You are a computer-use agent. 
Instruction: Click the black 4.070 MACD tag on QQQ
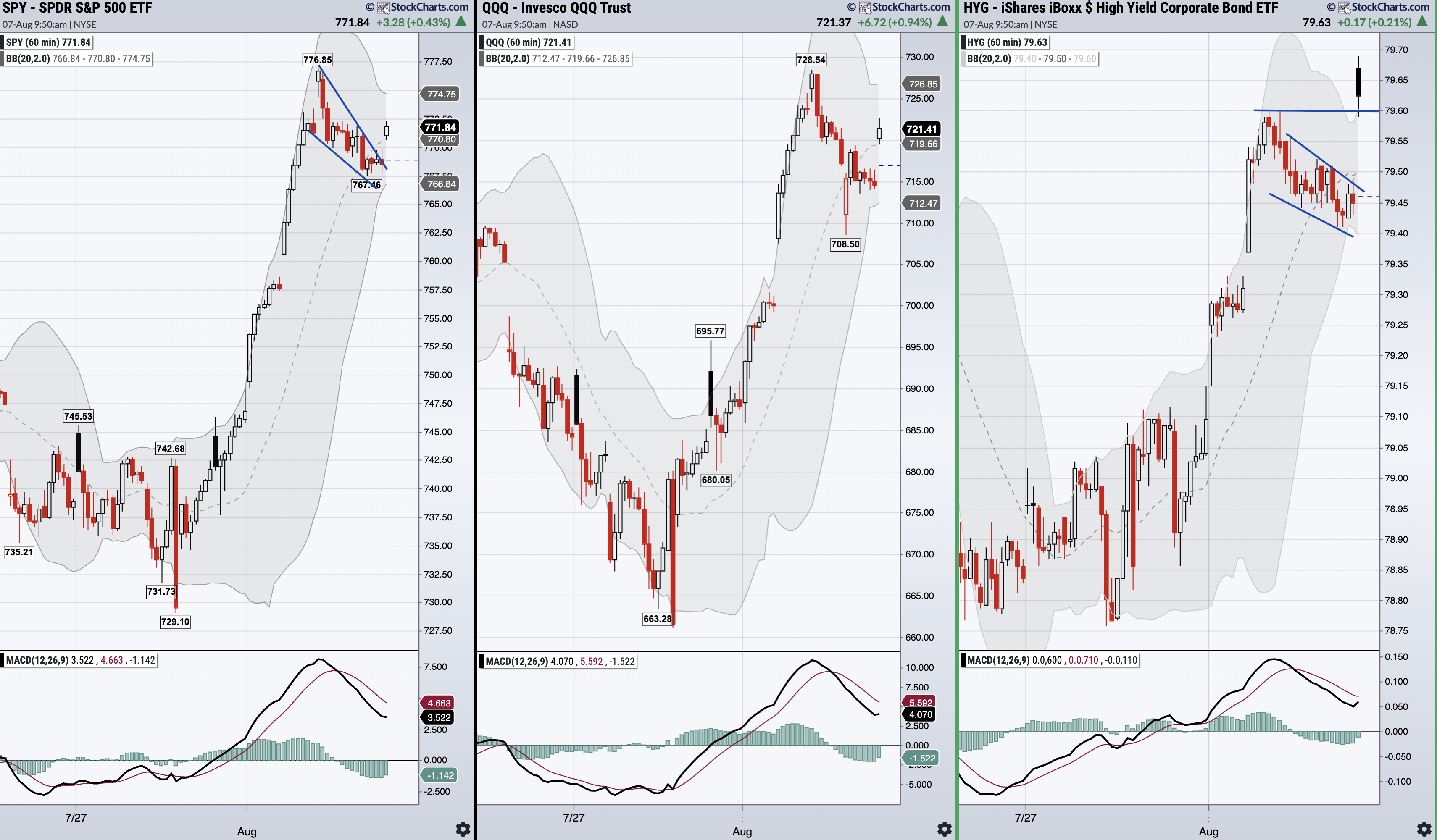(919, 714)
